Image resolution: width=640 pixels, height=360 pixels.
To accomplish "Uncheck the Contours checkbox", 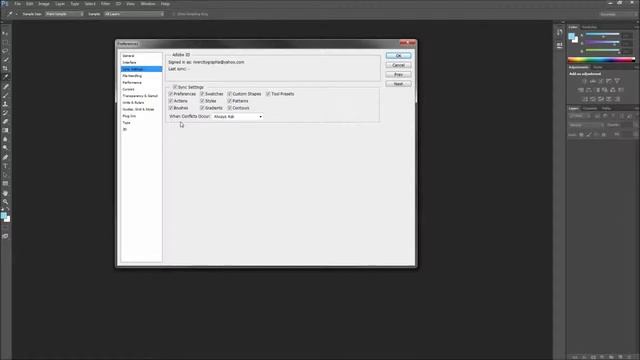I will click(x=229, y=108).
